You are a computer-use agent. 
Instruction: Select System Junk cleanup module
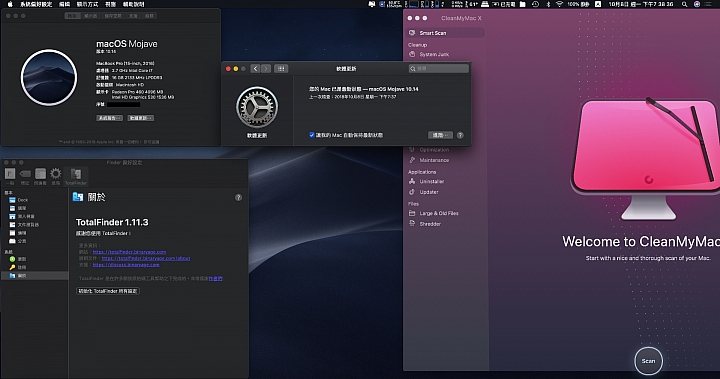433,54
